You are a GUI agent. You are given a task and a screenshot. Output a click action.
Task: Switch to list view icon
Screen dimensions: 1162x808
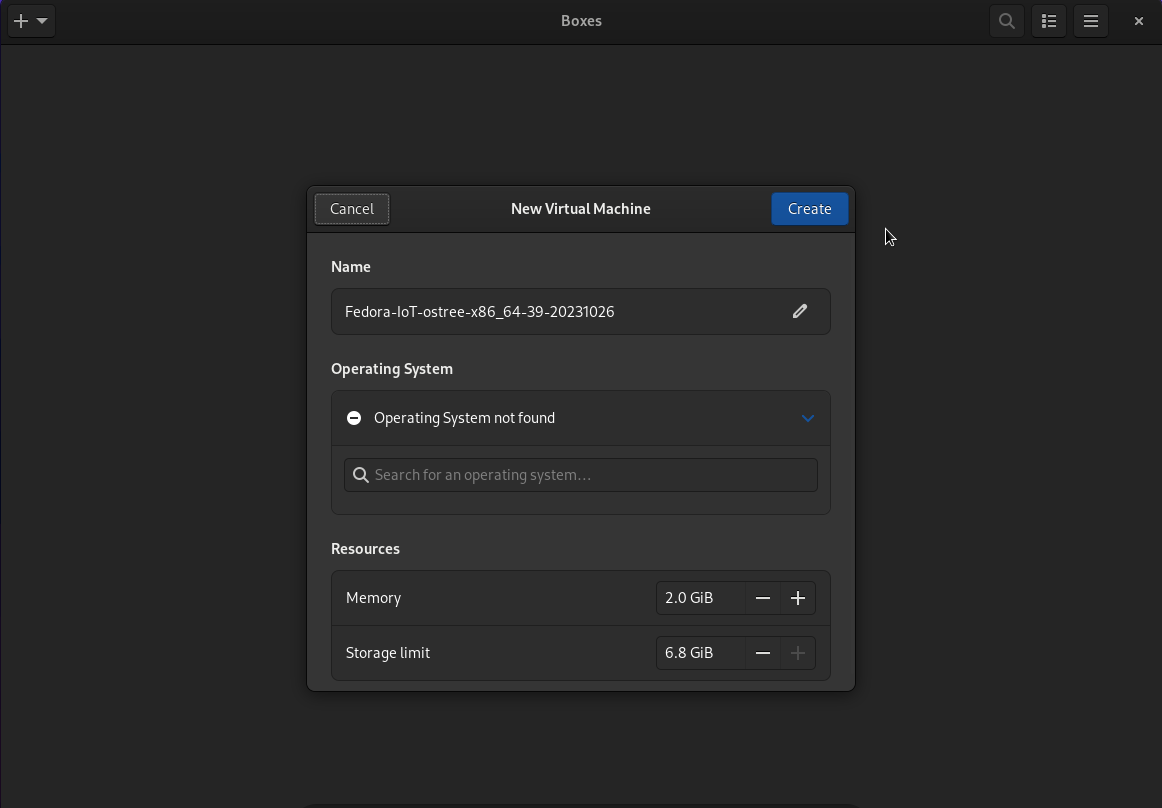click(x=1049, y=21)
